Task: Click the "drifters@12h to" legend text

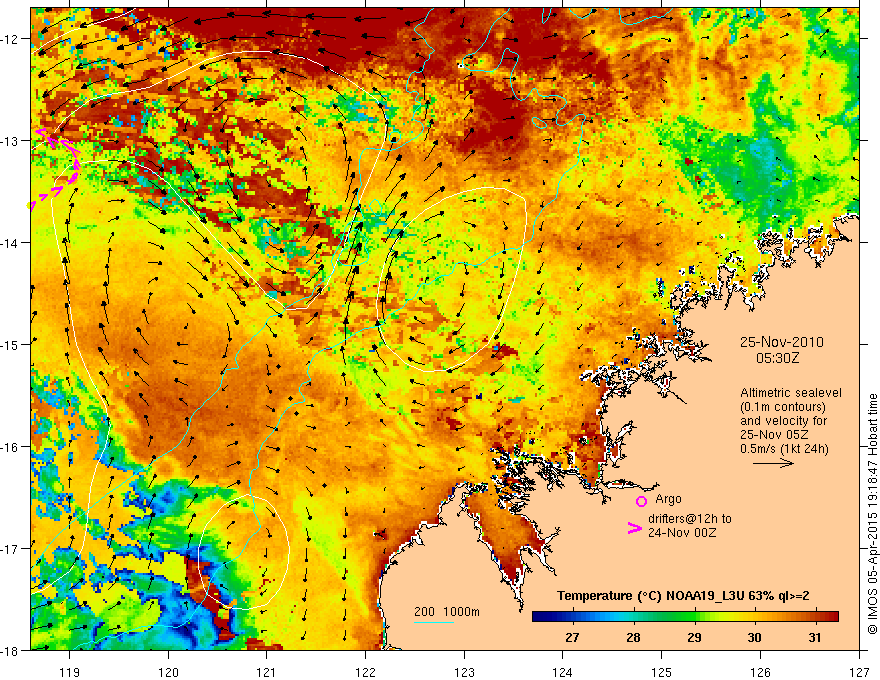Action: [690, 518]
